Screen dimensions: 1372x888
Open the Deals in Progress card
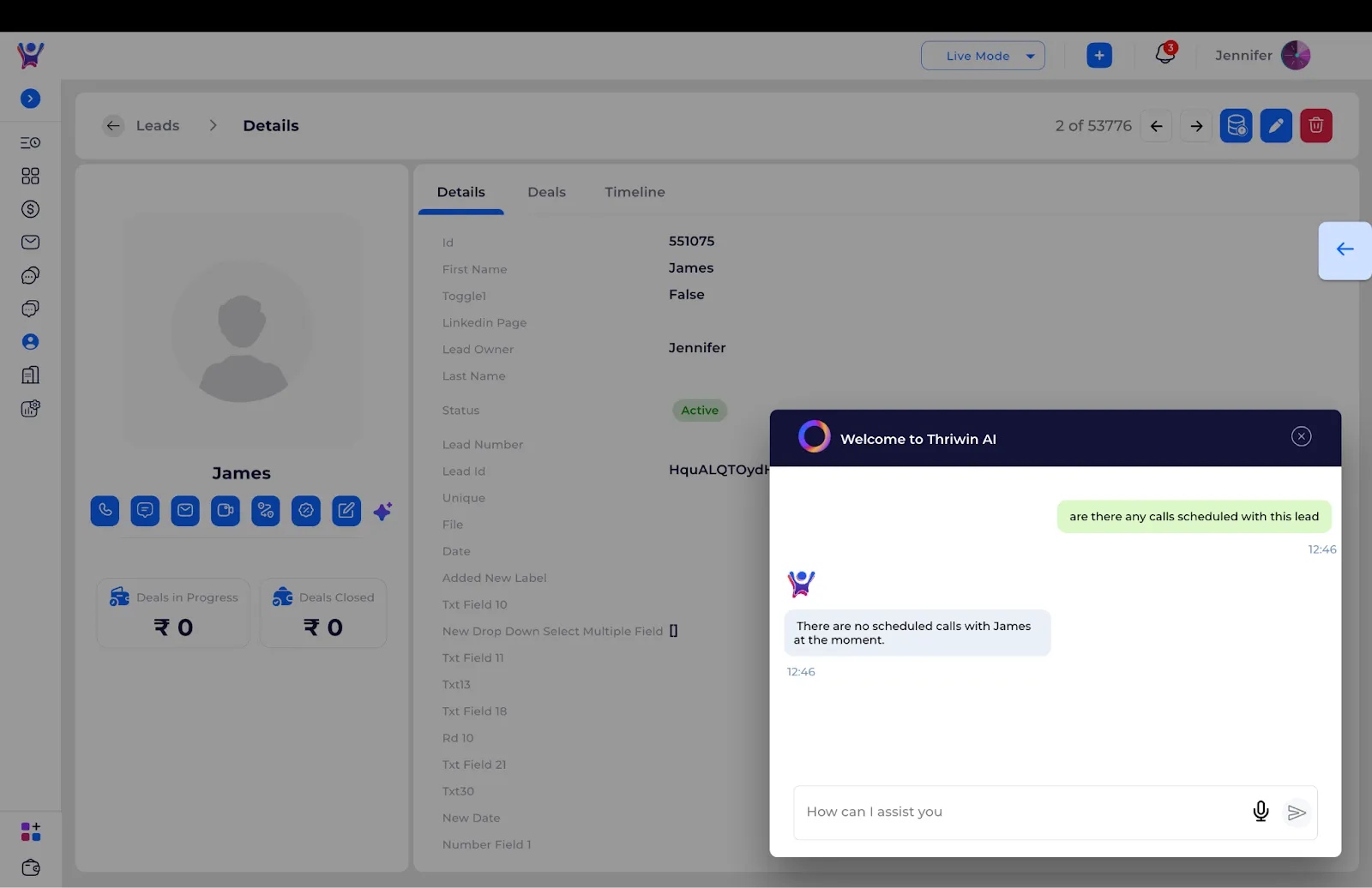[173, 614]
